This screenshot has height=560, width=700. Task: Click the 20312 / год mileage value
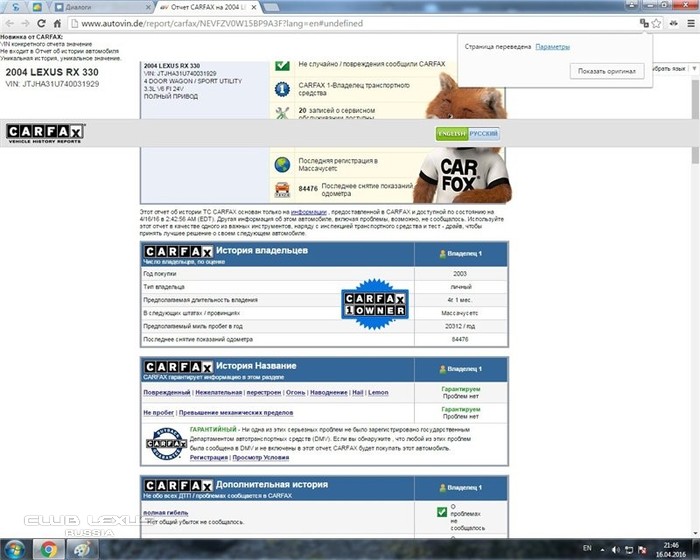[460, 326]
